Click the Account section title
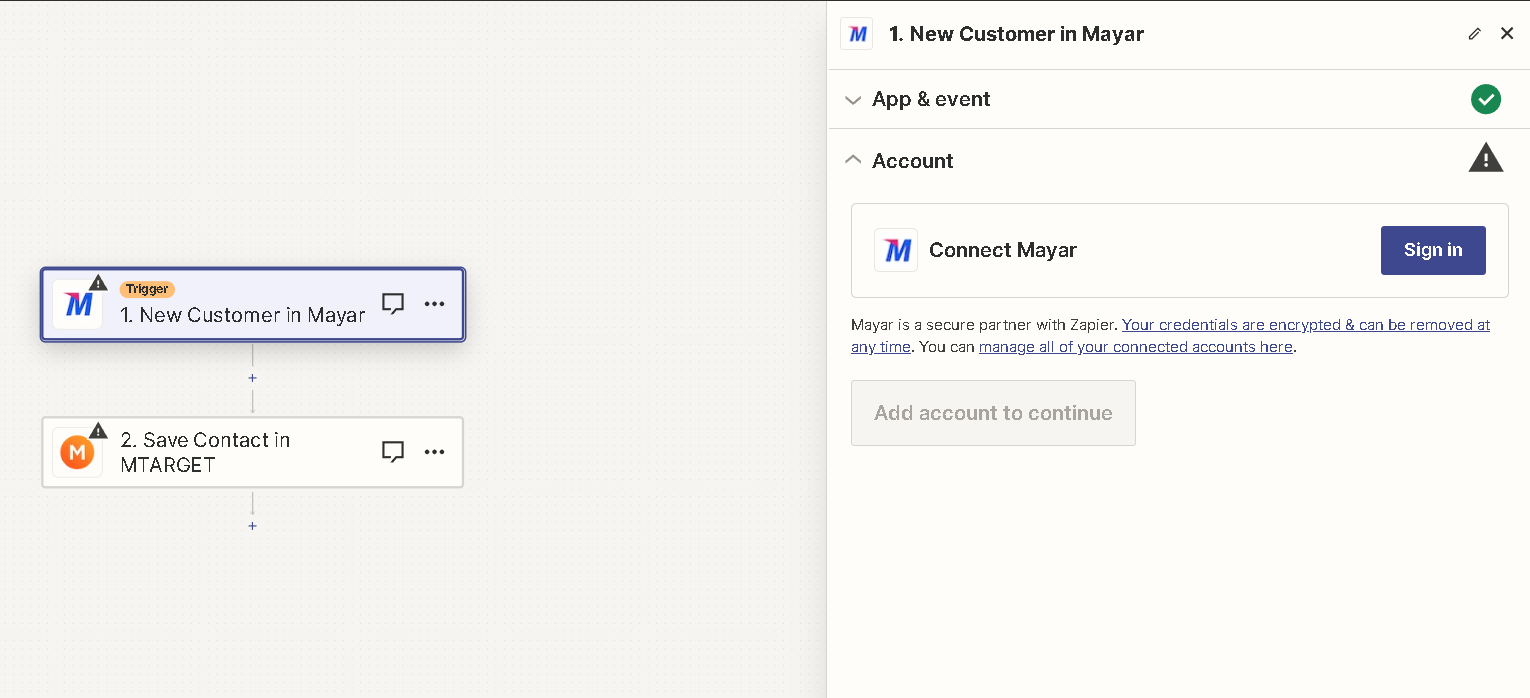Screen dimensions: 1530x698 (x=913, y=160)
